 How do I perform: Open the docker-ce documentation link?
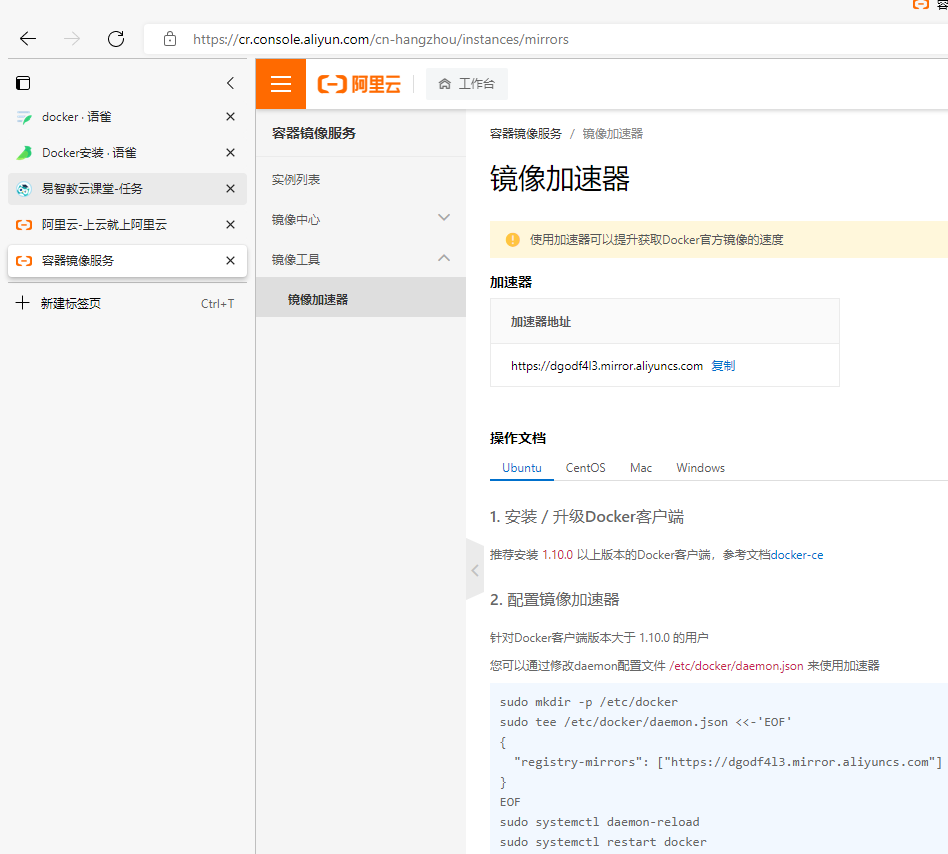[797, 555]
